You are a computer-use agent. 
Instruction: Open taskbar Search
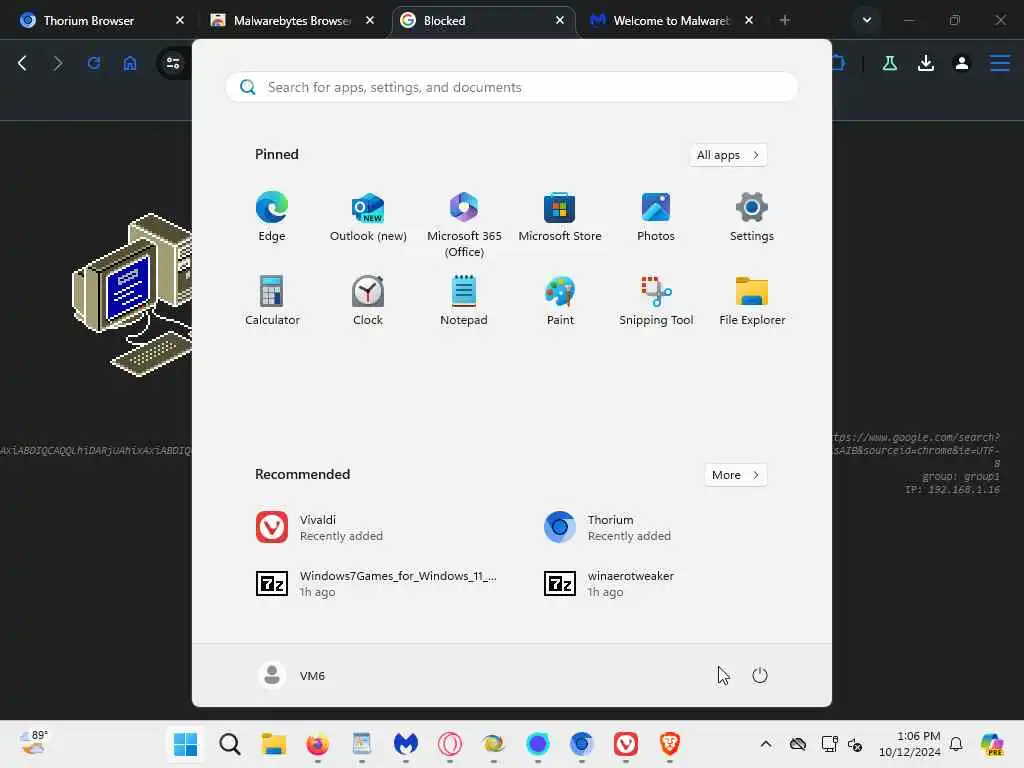pyautogui.click(x=229, y=744)
